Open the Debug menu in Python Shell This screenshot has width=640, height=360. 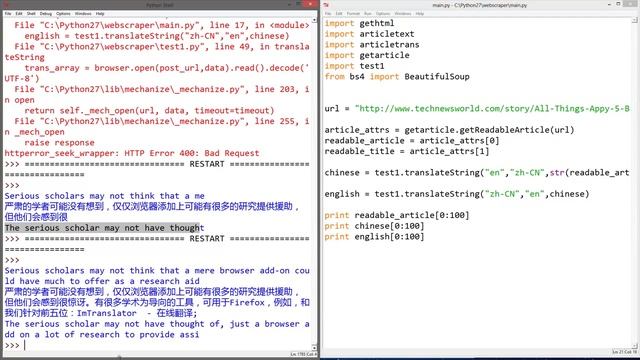[46, 13]
